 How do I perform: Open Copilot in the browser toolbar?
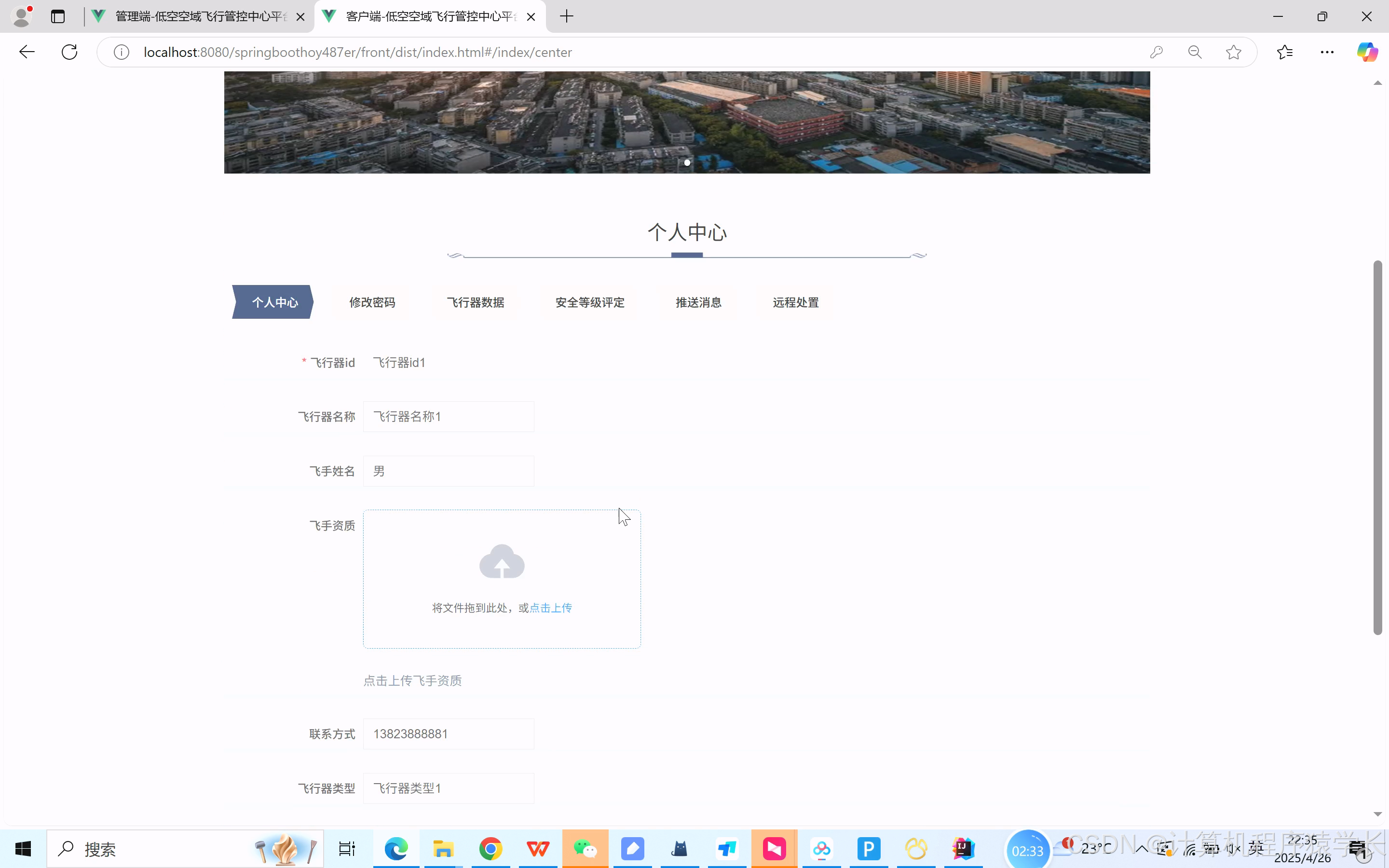click(1367, 52)
